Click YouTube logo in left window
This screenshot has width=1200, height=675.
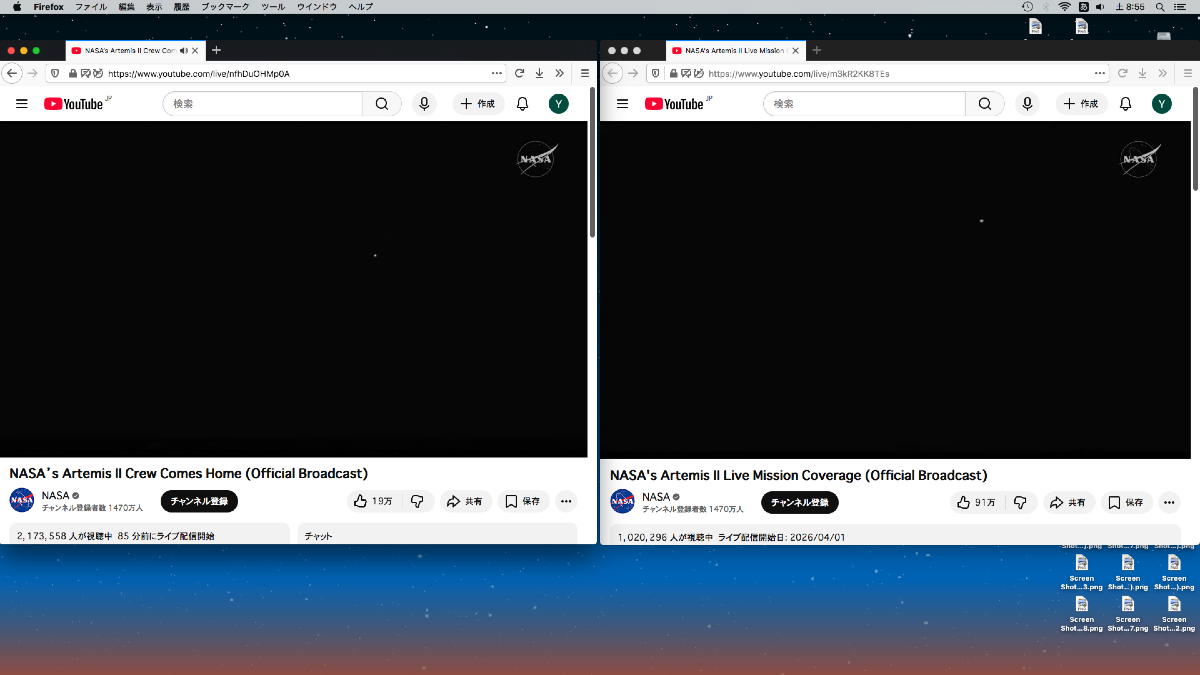pos(76,104)
